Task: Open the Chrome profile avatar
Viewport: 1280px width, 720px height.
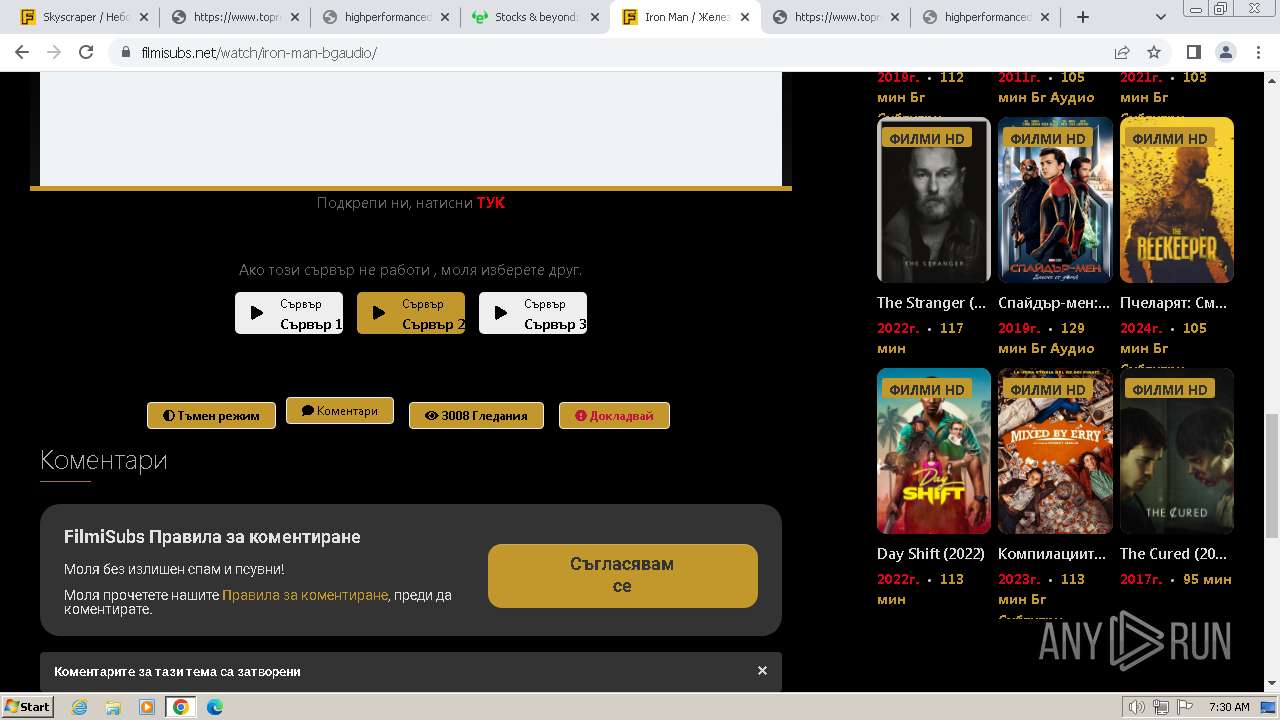Action: pos(1225,52)
